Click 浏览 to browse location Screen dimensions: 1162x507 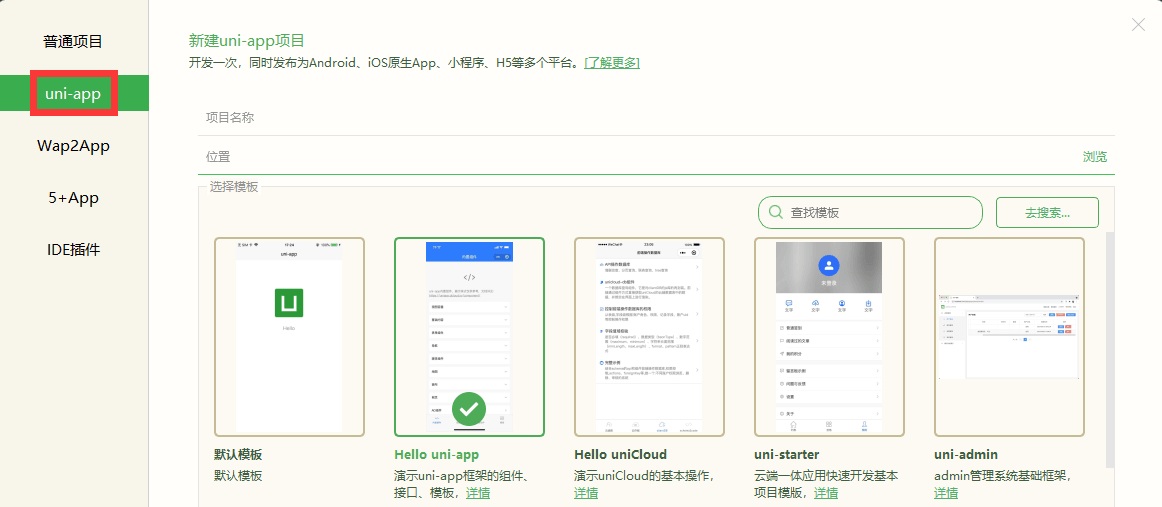pyautogui.click(x=1095, y=156)
